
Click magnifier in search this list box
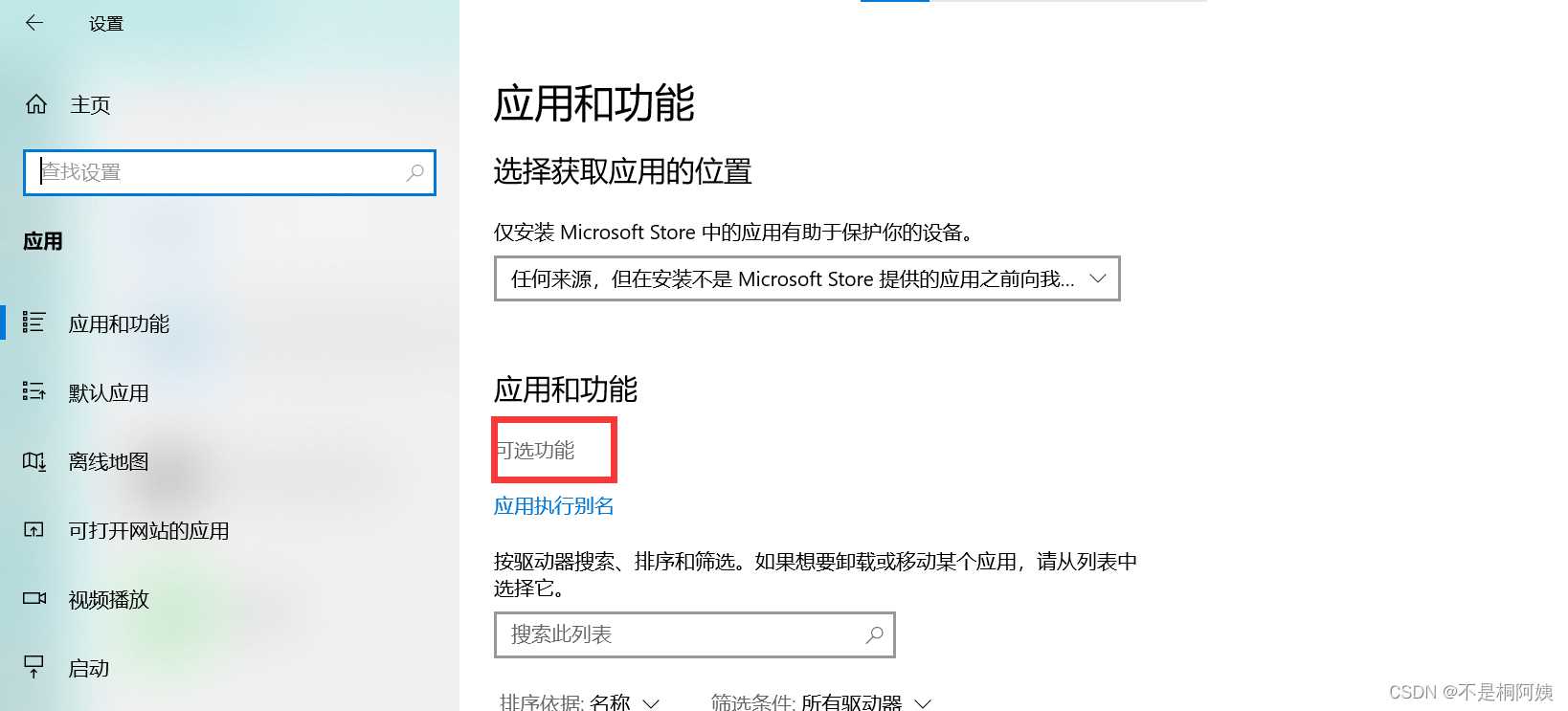tap(874, 634)
